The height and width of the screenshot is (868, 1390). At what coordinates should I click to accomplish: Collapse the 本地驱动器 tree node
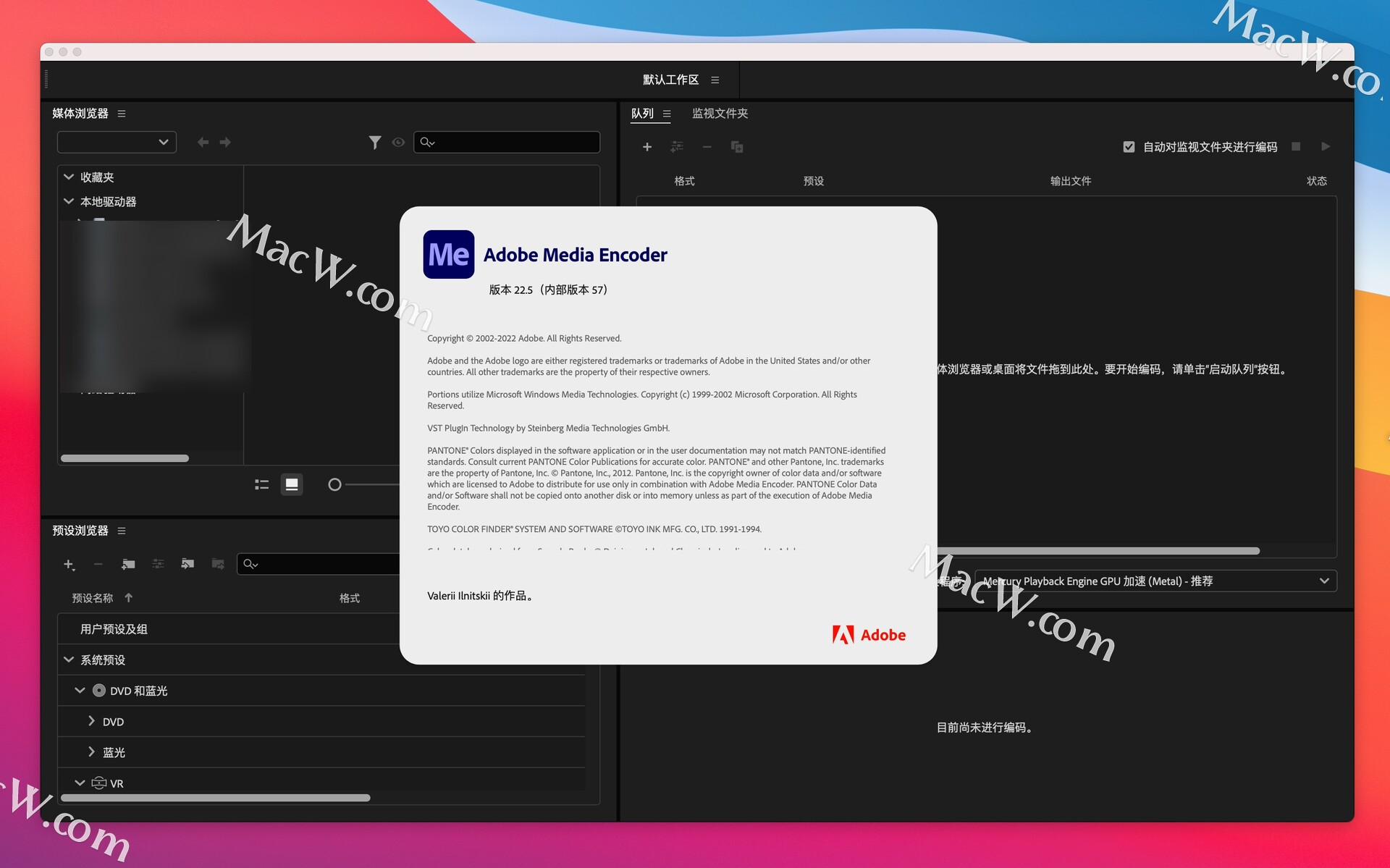point(69,201)
